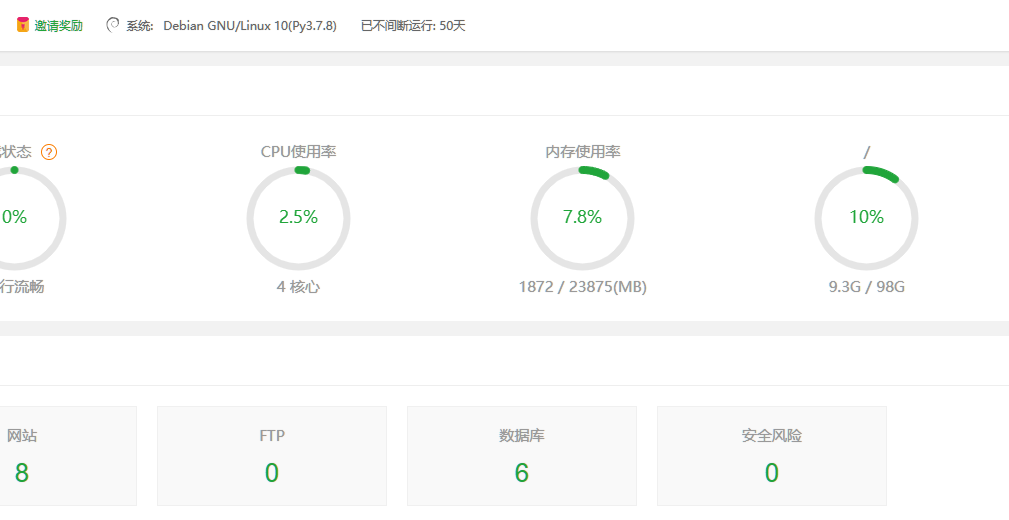Open the 安全风险 card showing 0
1009x520 pixels.
[772, 456]
